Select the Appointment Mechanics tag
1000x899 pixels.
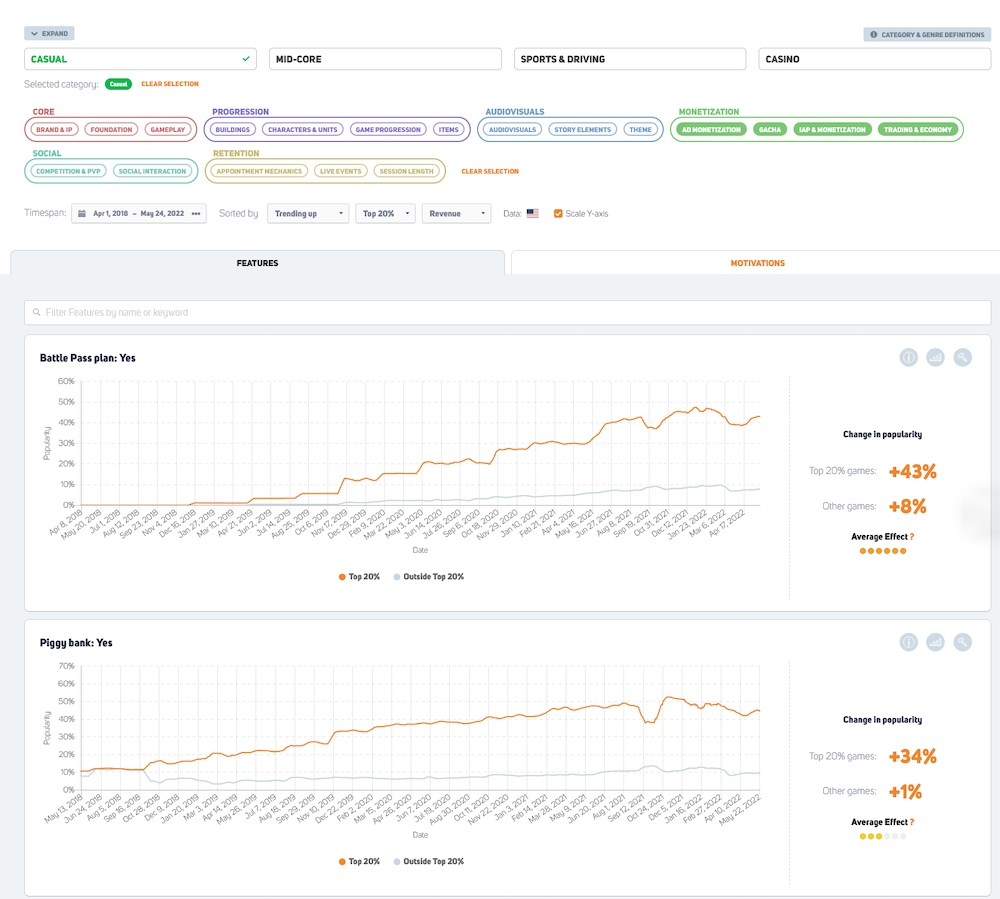[259, 171]
